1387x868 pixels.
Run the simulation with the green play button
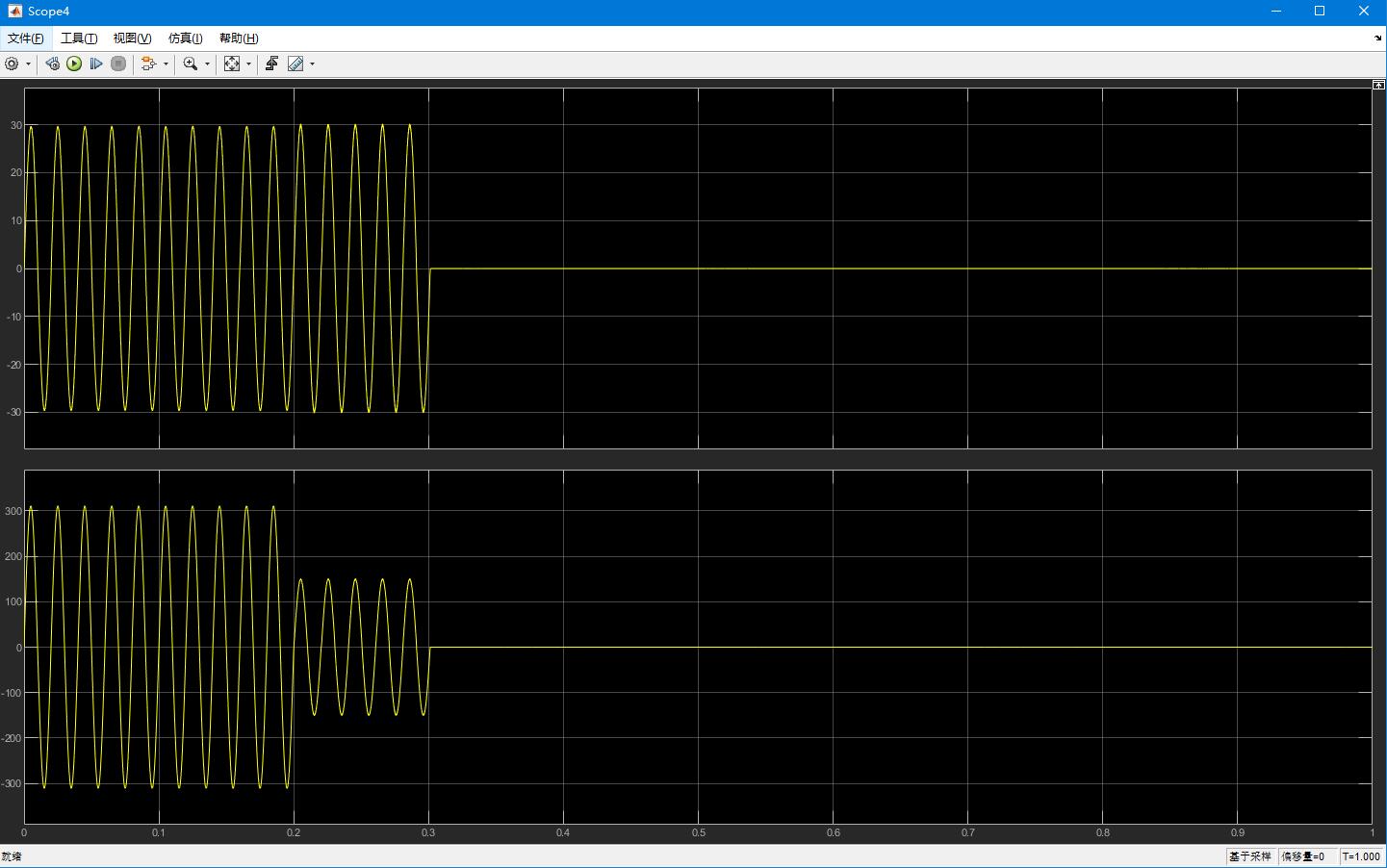(74, 64)
